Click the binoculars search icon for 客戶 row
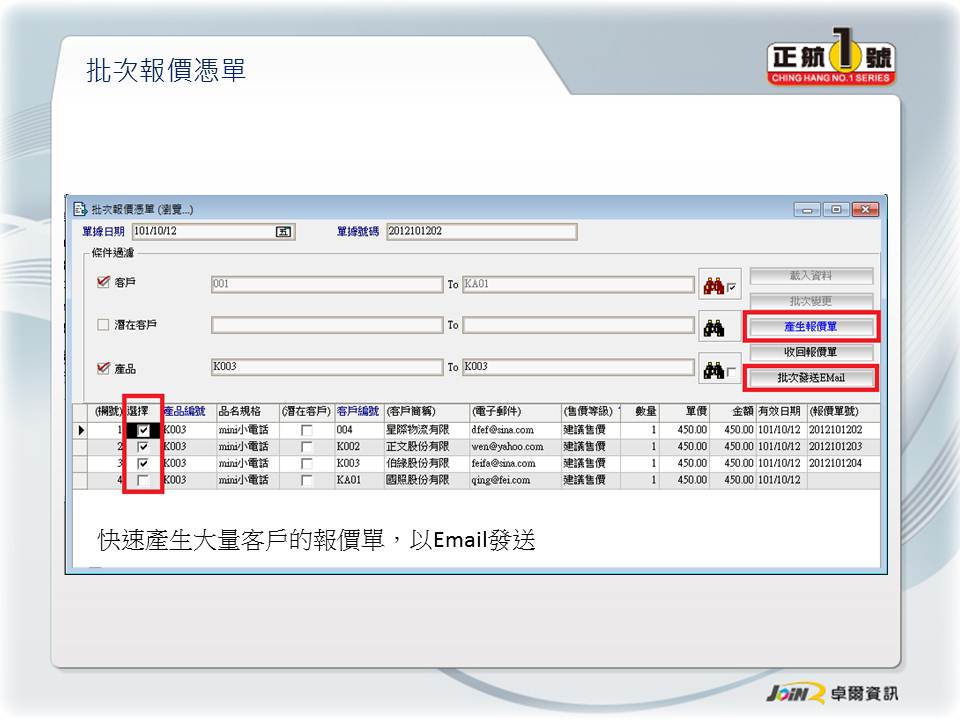Image resolution: width=960 pixels, height=720 pixels. tap(713, 286)
